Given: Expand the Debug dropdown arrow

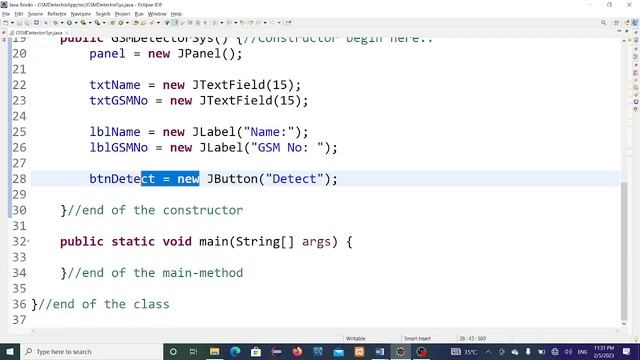Looking at the screenshot, I should coord(62,23).
